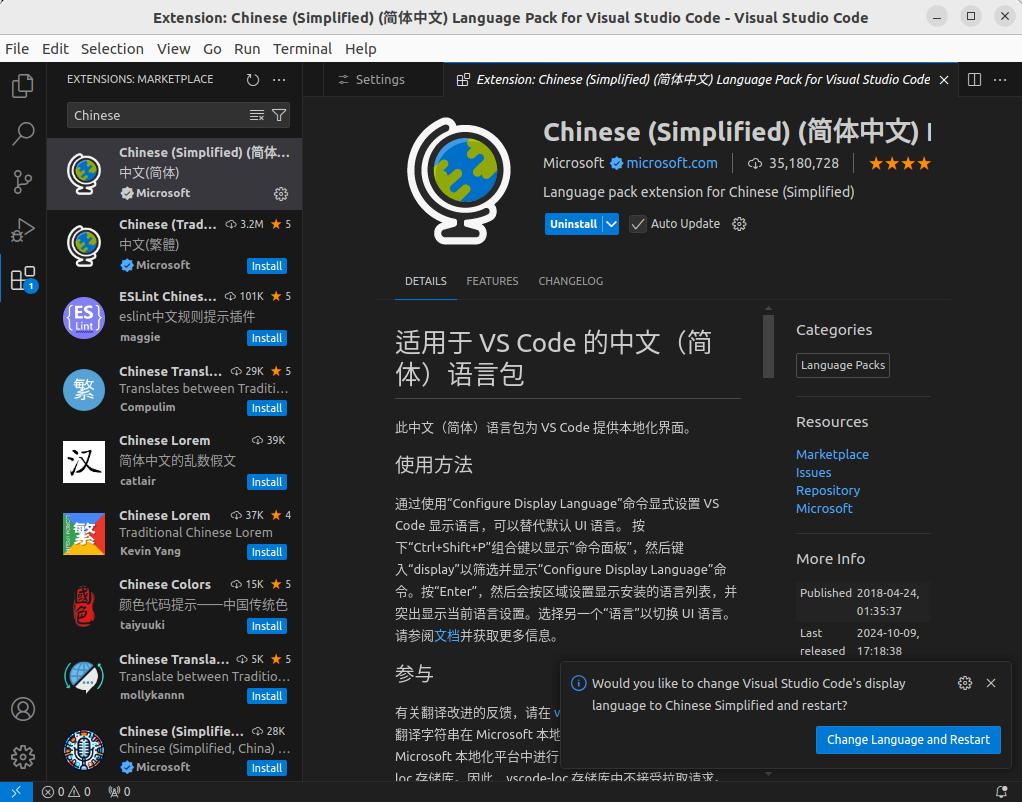Open manage gear for Chinese (Simplified) list item
The height and width of the screenshot is (802, 1022).
(x=281, y=194)
